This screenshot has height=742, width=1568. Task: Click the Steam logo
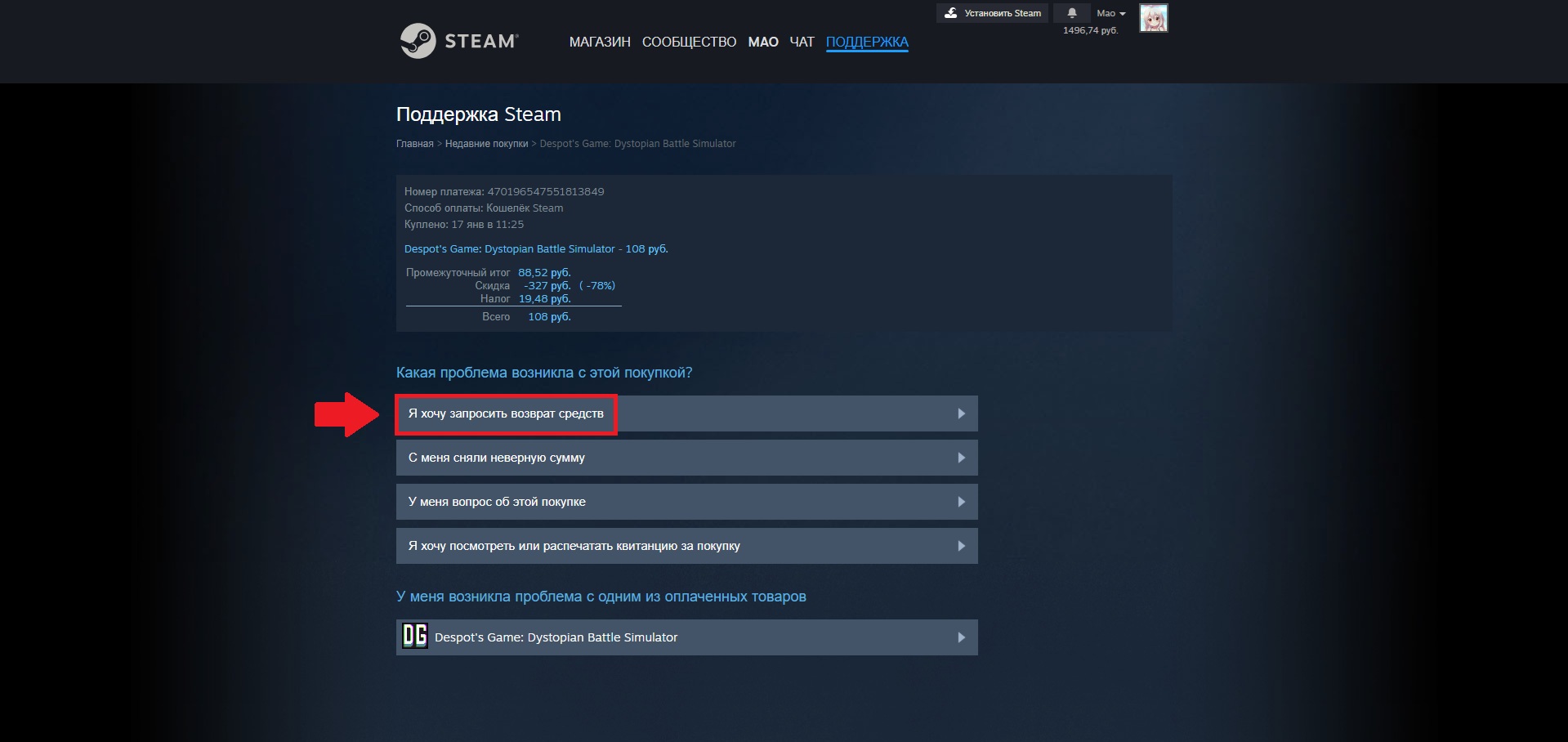click(458, 41)
